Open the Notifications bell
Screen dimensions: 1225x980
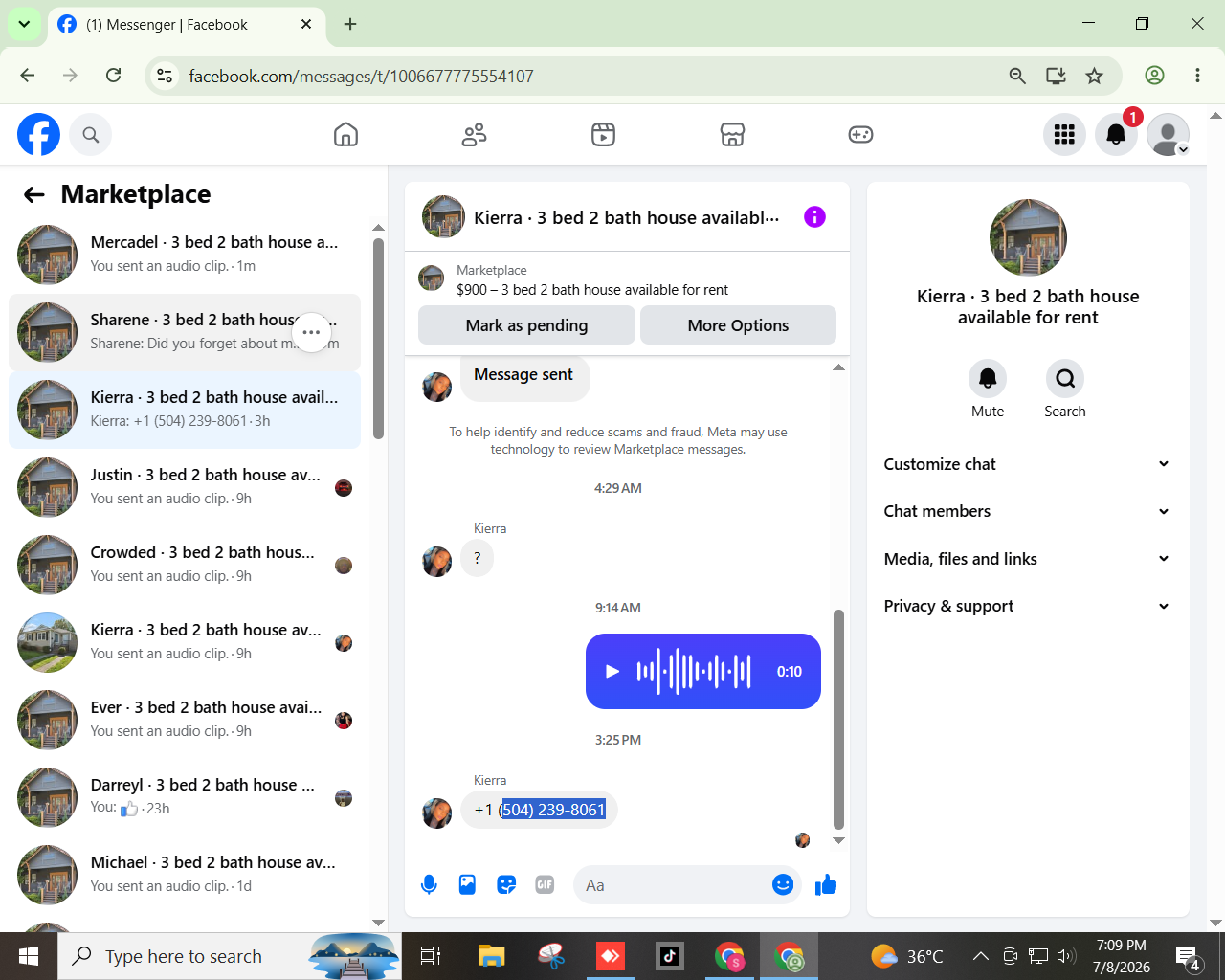pyautogui.click(x=1116, y=135)
